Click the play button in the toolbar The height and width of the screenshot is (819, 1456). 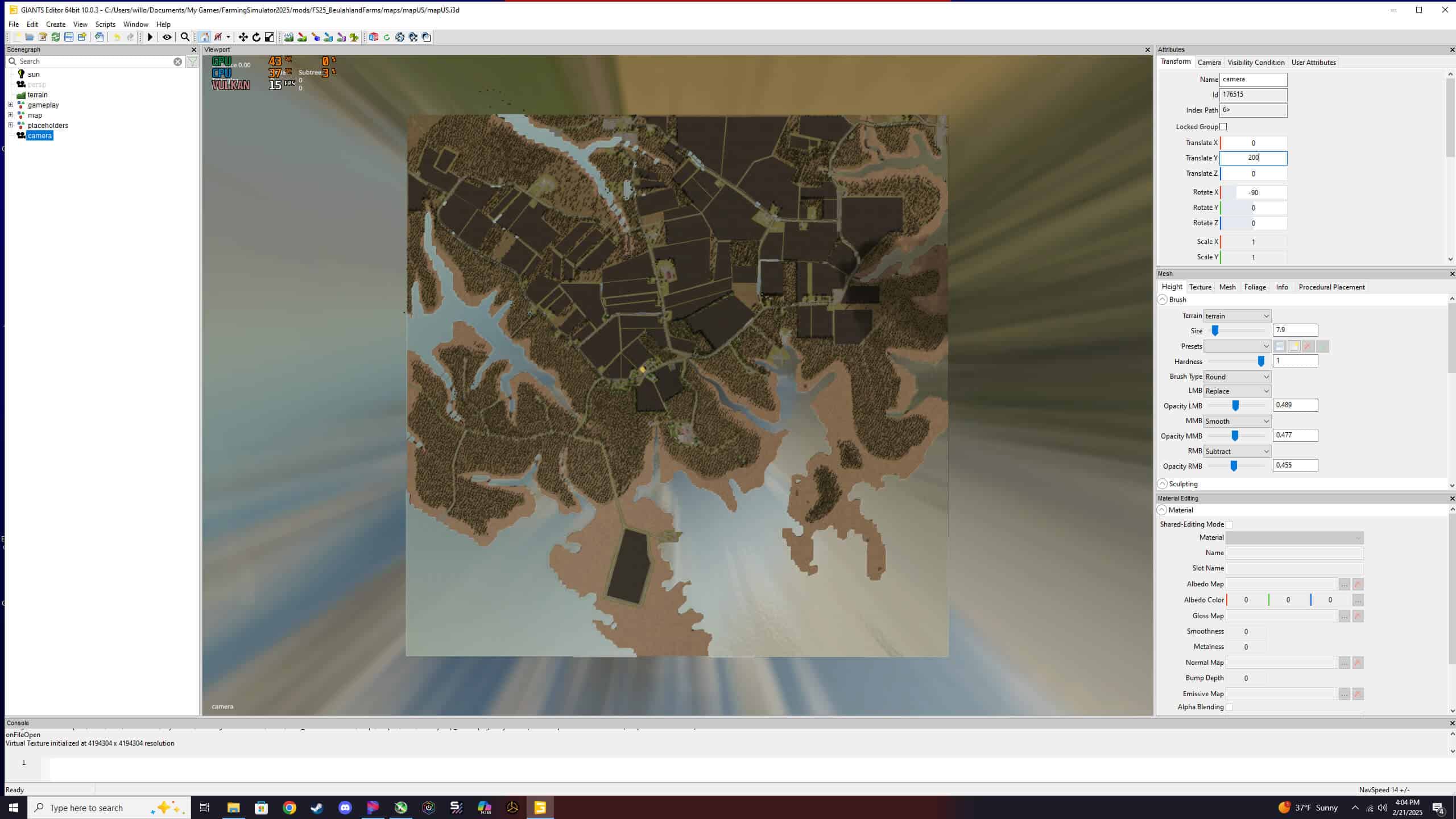click(150, 38)
